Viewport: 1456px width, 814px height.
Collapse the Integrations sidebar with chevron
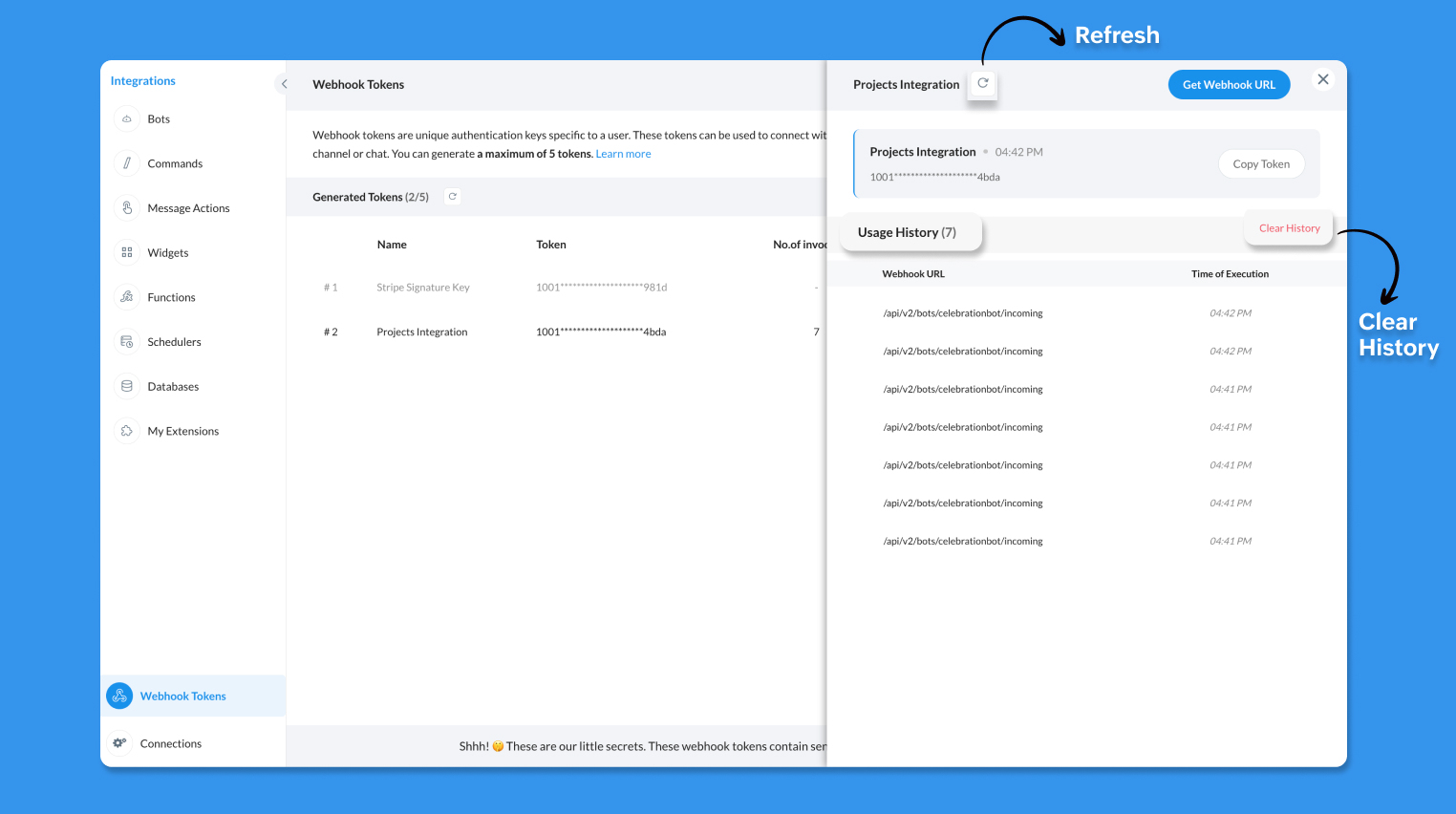[x=284, y=84]
